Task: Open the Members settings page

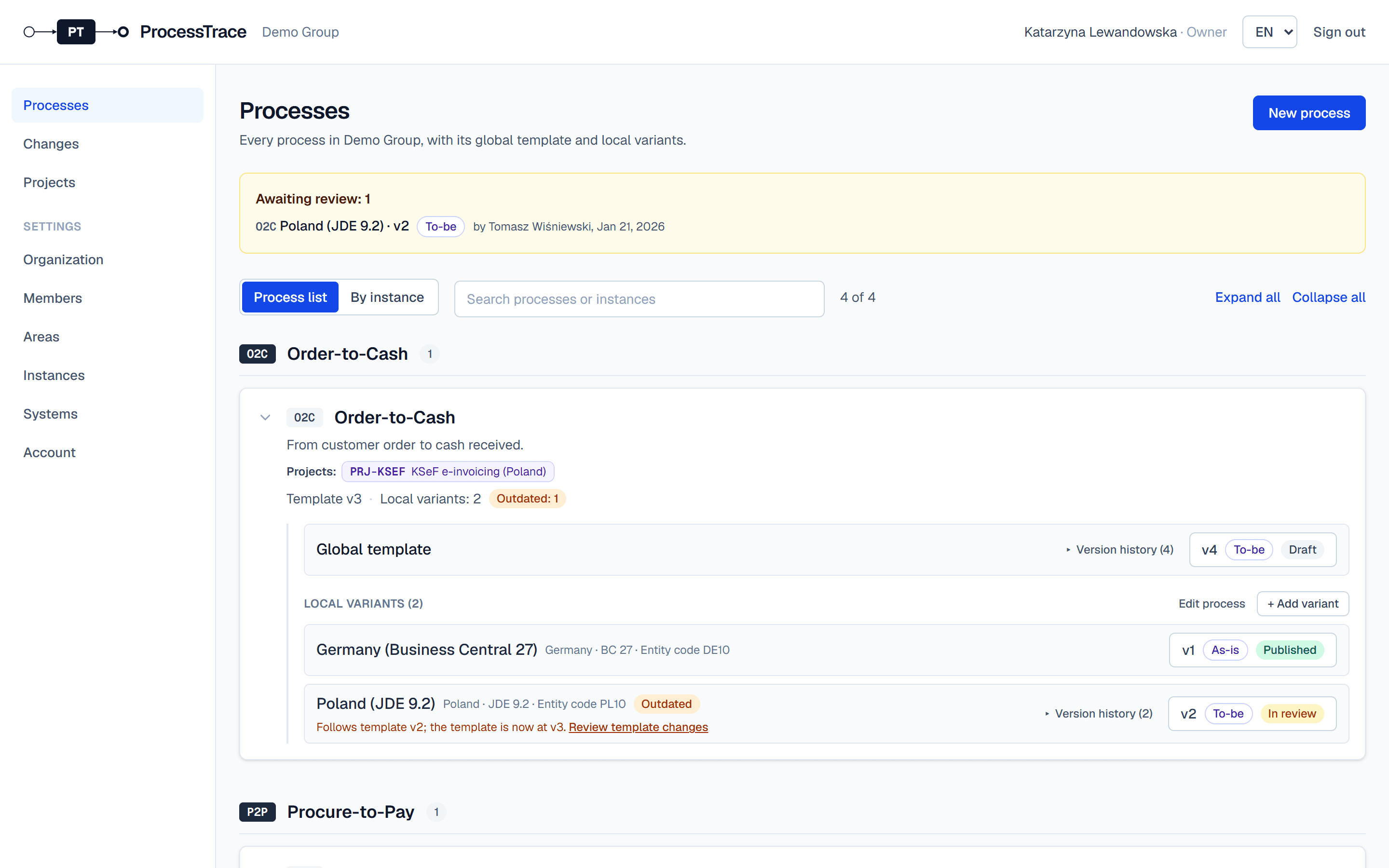Action: pos(108,298)
